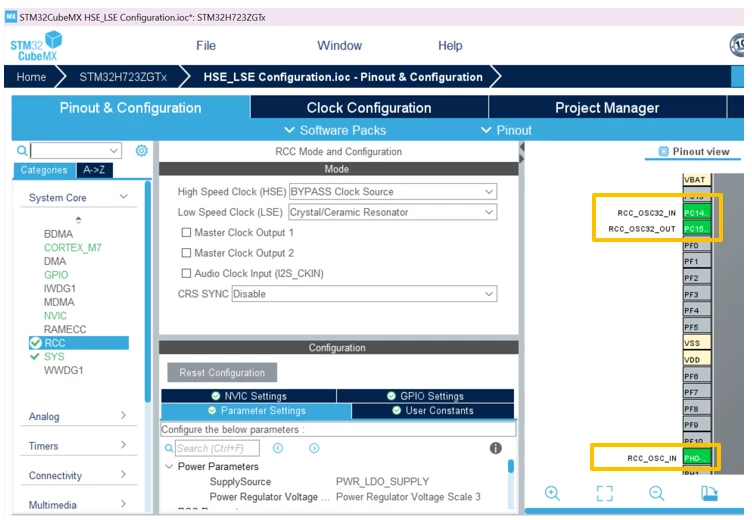Open the Window menu

pos(340,46)
